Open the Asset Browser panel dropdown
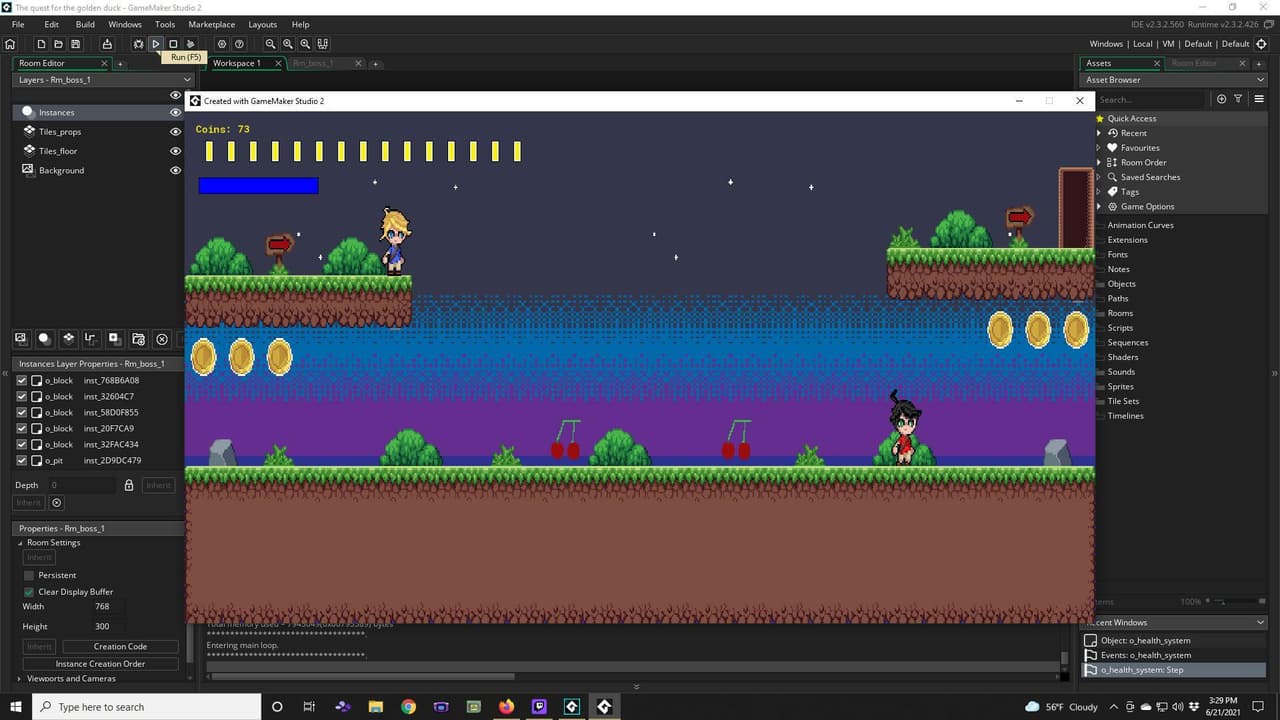Image resolution: width=1280 pixels, height=720 pixels. pyautogui.click(x=1260, y=80)
